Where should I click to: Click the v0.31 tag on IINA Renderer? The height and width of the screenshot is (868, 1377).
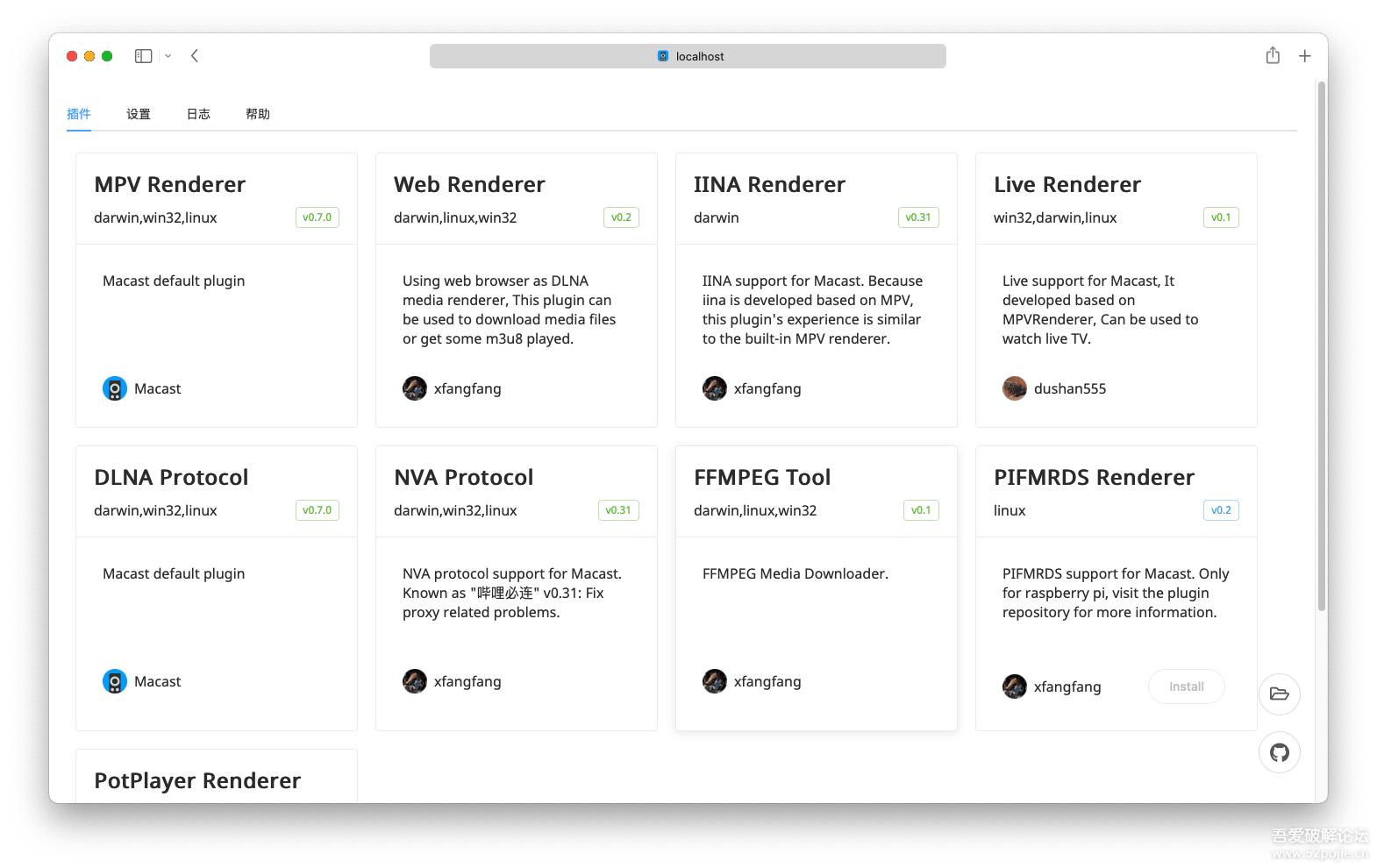tap(918, 217)
